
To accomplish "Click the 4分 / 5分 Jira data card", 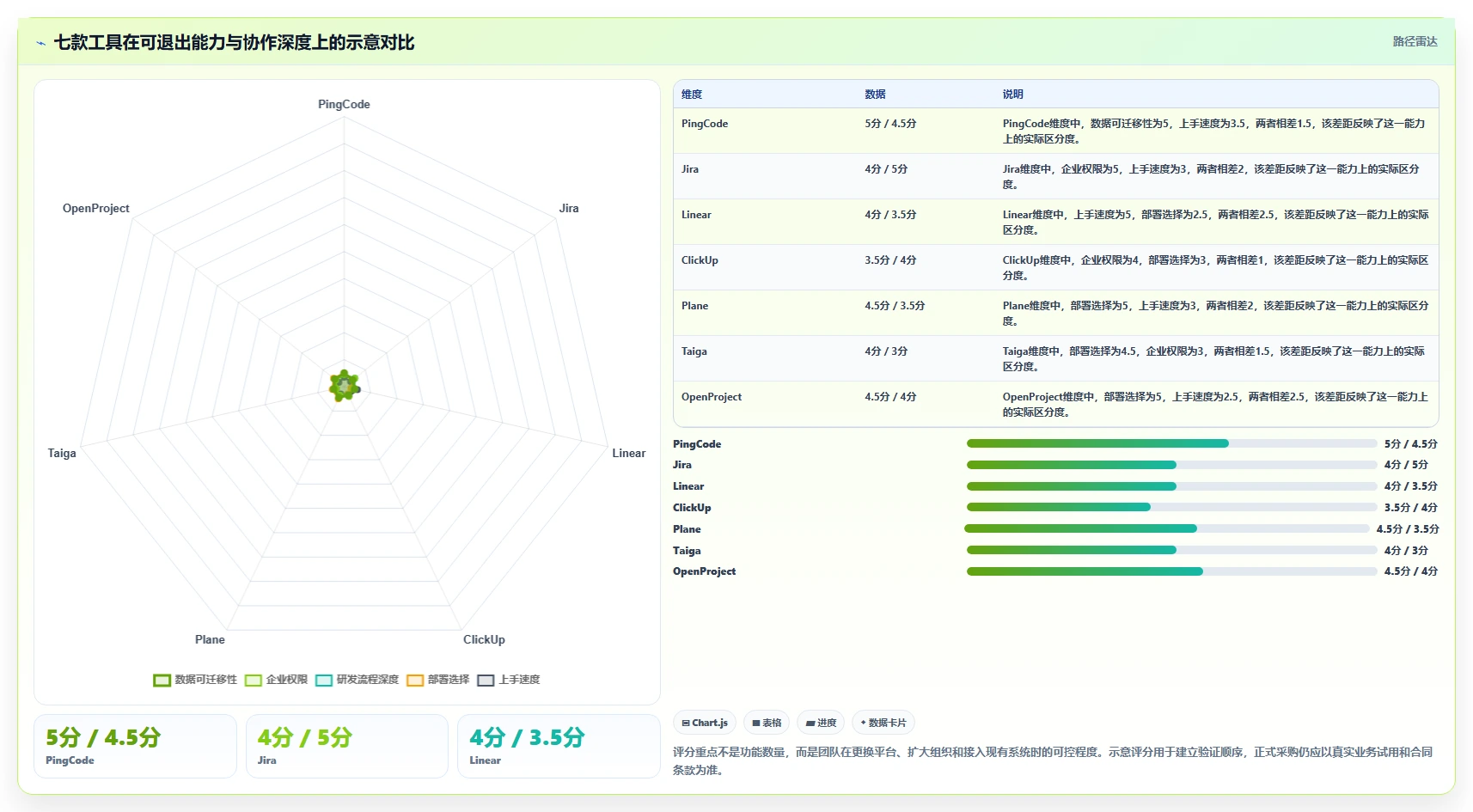I will pos(347,747).
